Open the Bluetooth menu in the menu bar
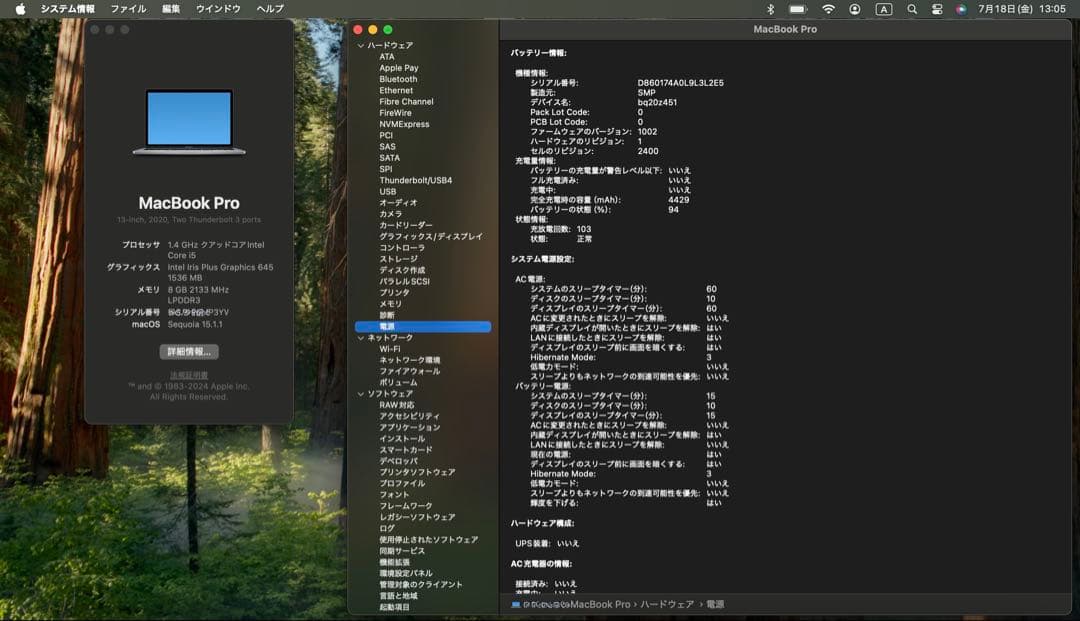 tap(770, 8)
